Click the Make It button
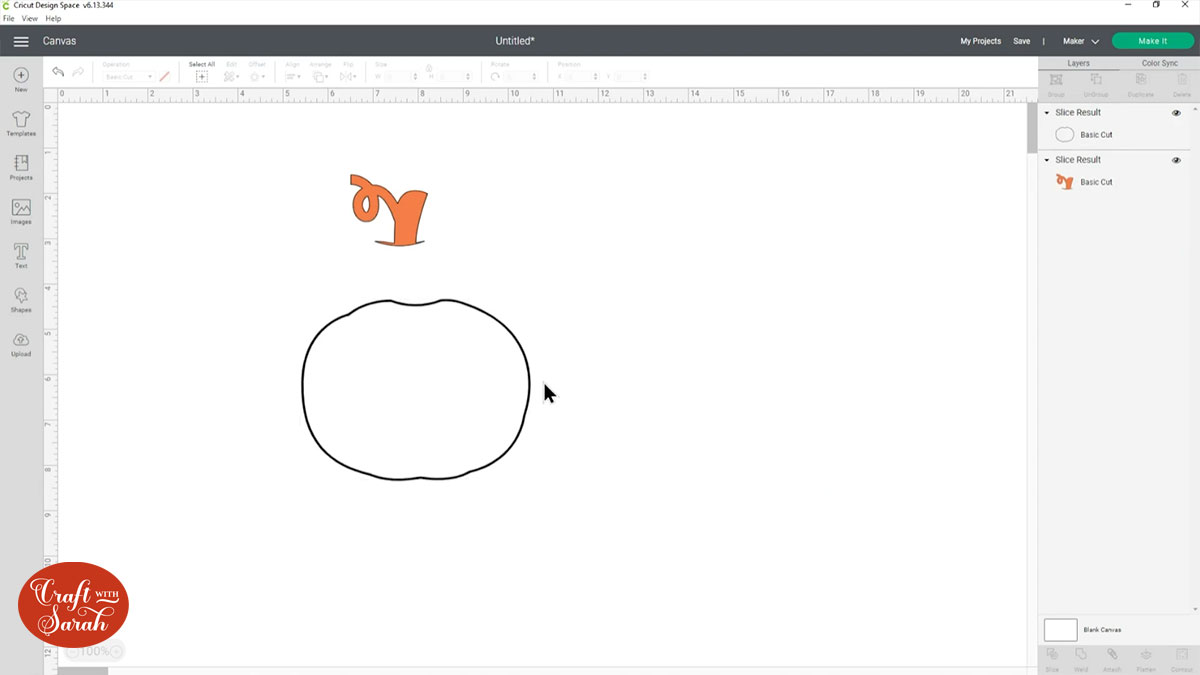 click(x=1152, y=41)
